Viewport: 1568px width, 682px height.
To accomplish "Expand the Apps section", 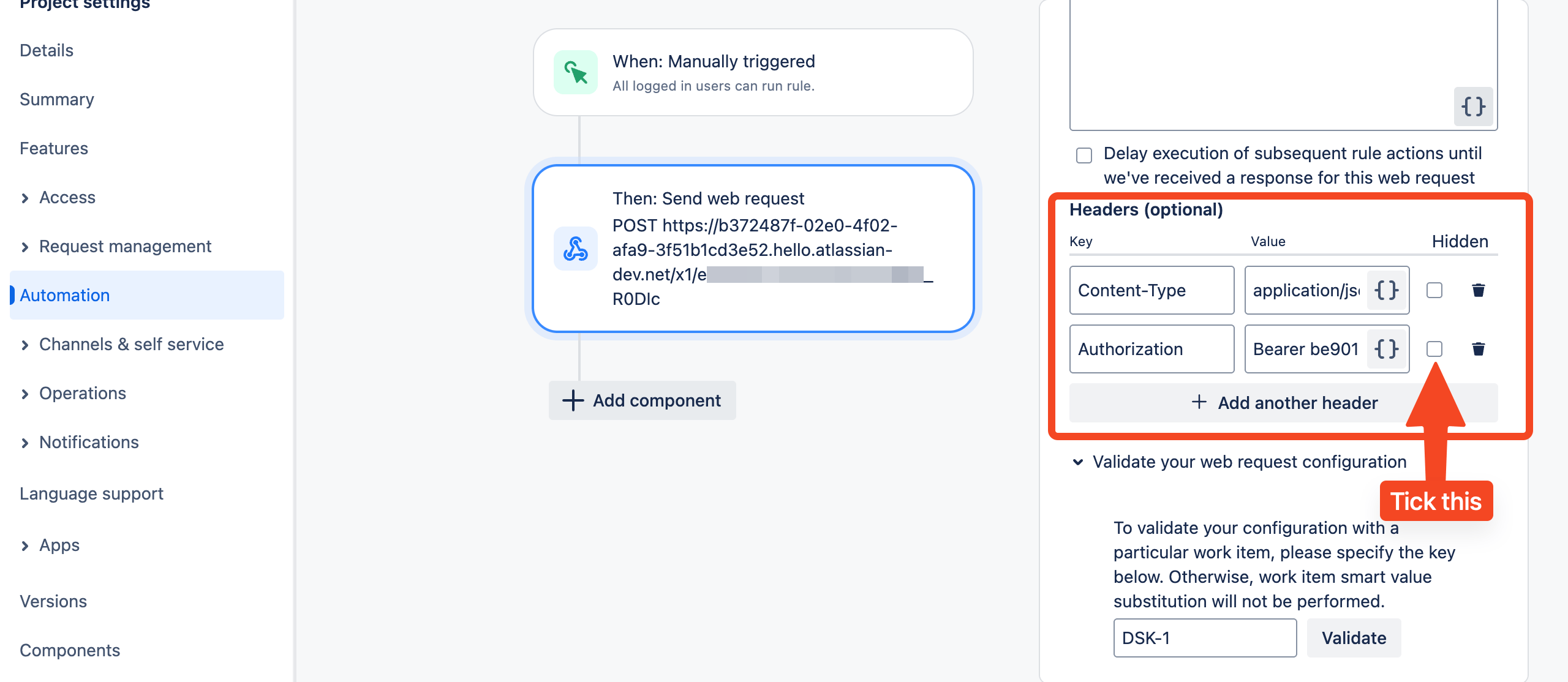I will click(x=24, y=545).
